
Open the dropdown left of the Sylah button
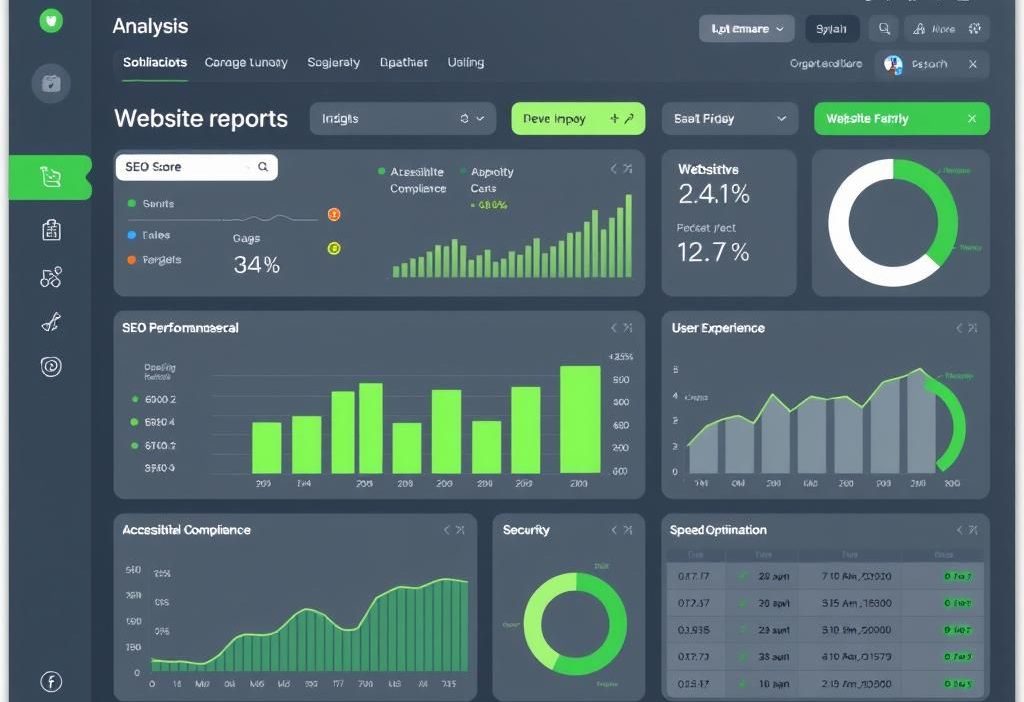click(746, 29)
